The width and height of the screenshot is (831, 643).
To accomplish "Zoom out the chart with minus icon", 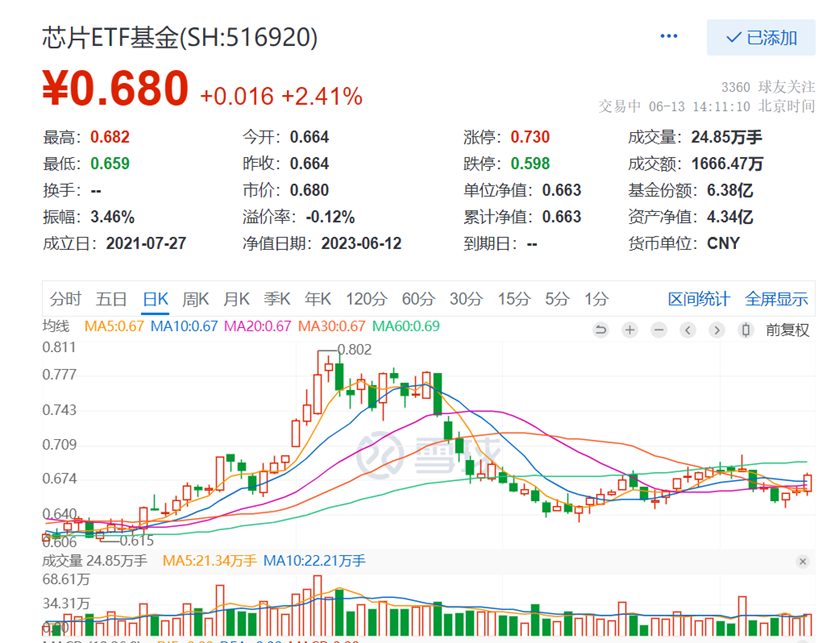I will tap(659, 330).
